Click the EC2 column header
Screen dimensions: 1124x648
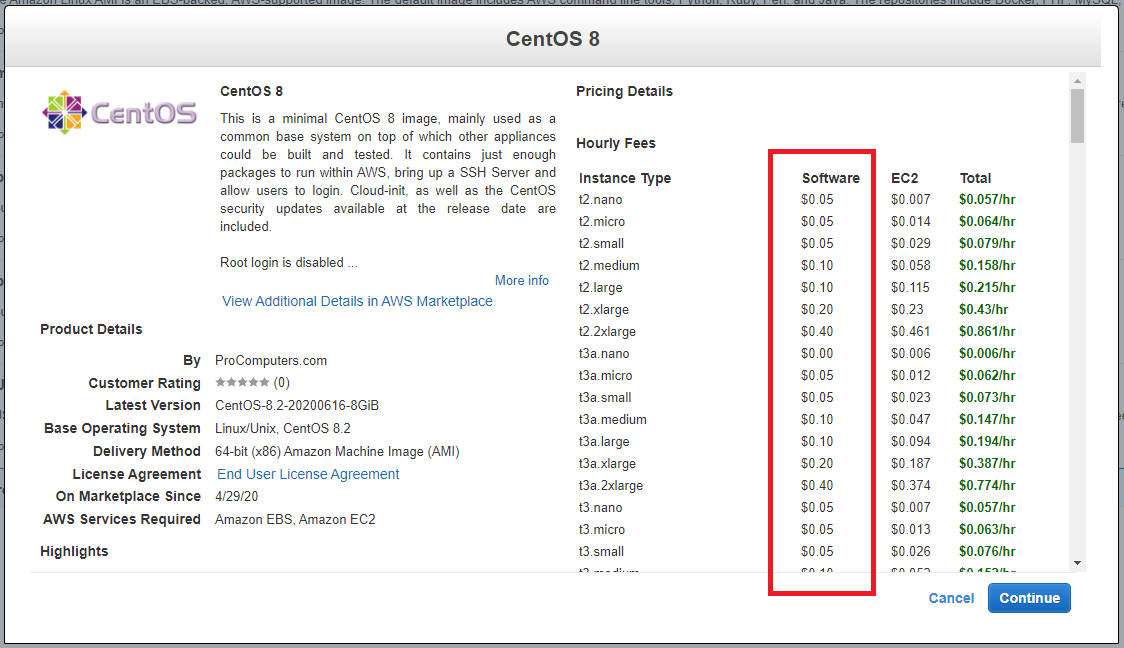pos(905,178)
